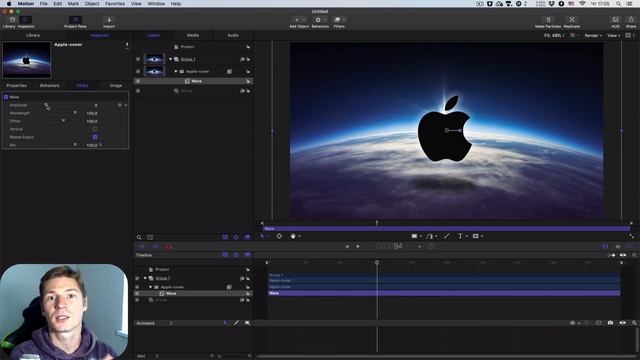Click the snapshot camera icon in Keyframe Editor
This screenshot has height=360, width=640.
point(610,323)
